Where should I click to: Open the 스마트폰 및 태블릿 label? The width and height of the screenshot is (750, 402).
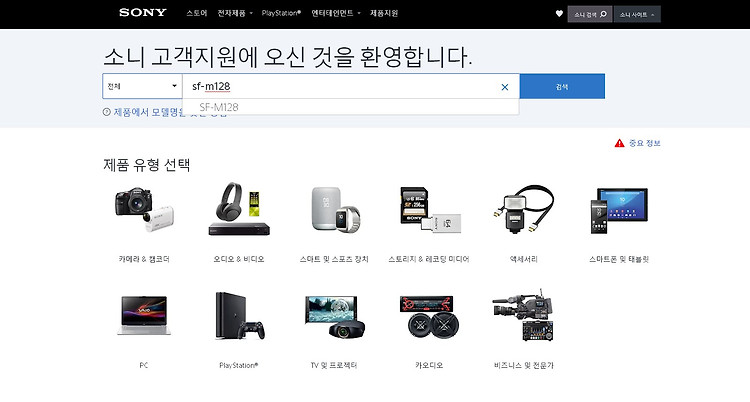tap(619, 259)
